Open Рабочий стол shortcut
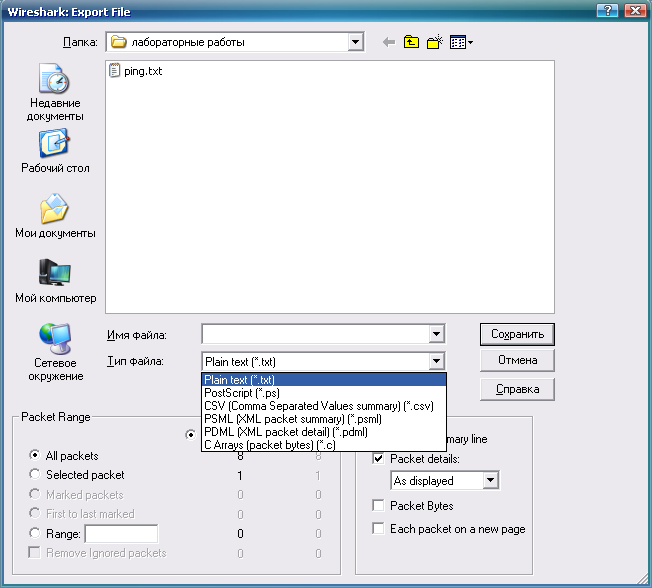This screenshot has height=588, width=652. tap(55, 151)
